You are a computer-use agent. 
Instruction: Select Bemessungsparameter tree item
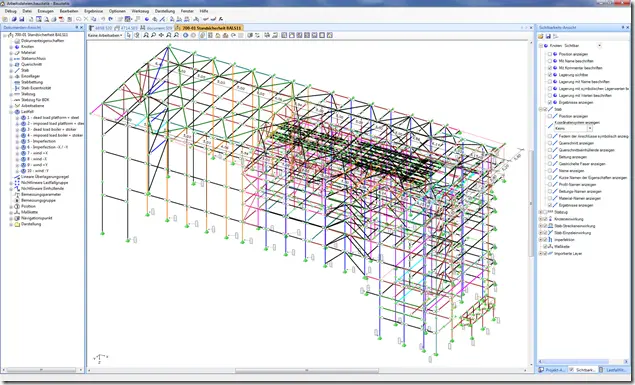click(x=41, y=194)
